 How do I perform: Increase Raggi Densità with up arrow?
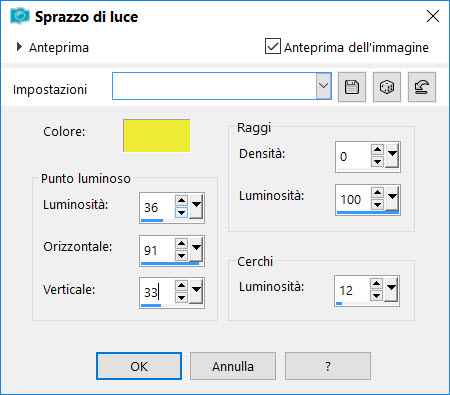[377, 149]
